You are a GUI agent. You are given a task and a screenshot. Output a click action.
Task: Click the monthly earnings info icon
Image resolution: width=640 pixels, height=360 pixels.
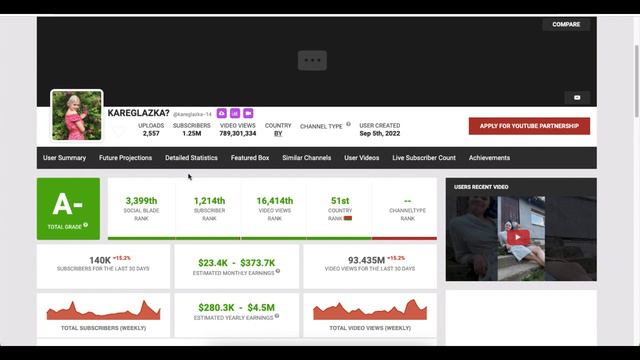tap(278, 271)
